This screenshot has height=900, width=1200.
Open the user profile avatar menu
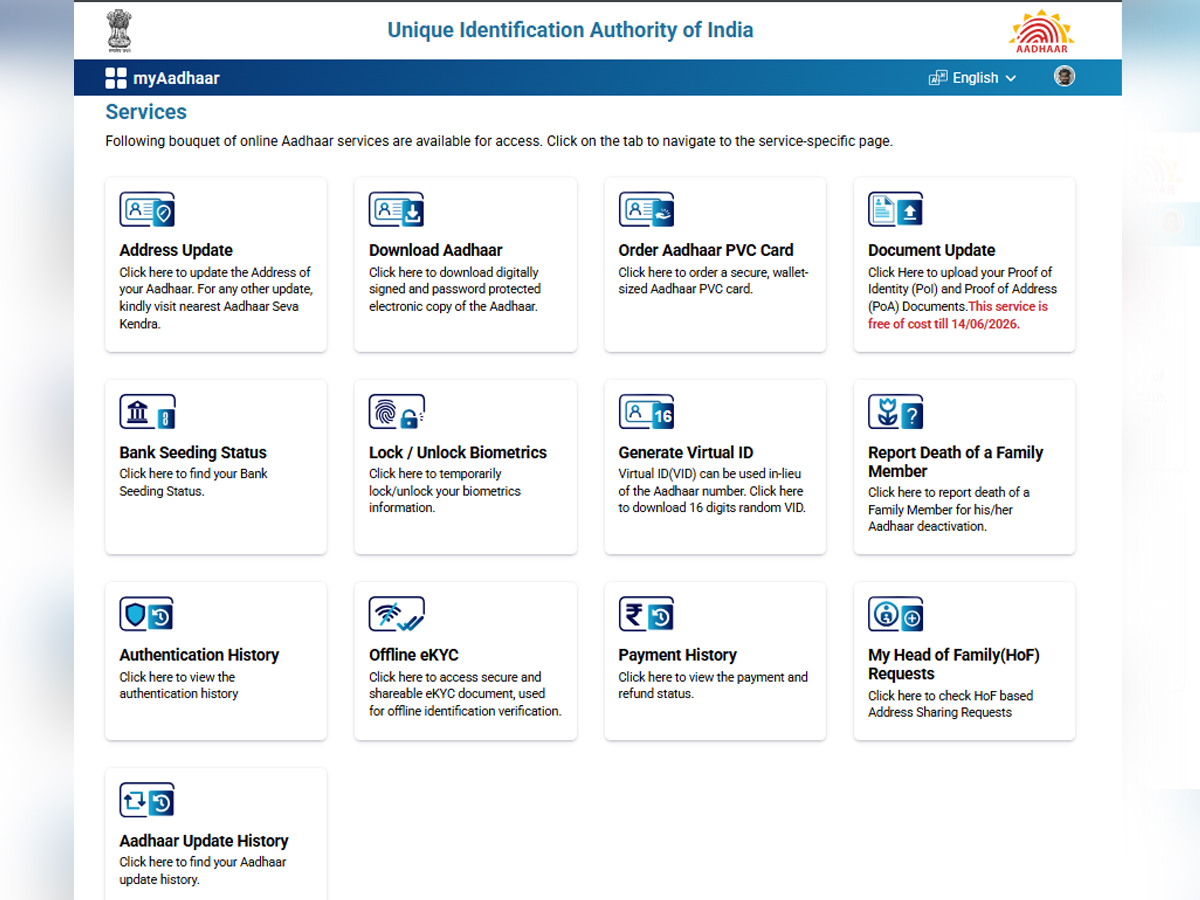click(1065, 77)
